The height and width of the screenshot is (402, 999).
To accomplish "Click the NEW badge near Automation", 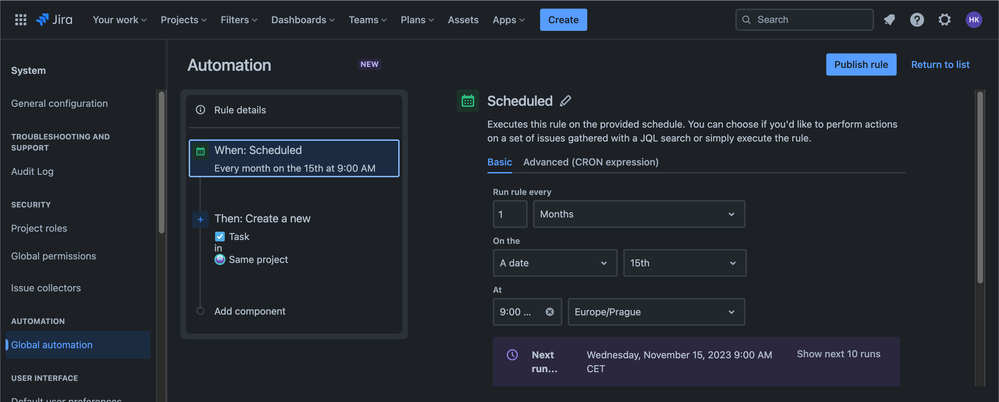I will click(x=370, y=64).
